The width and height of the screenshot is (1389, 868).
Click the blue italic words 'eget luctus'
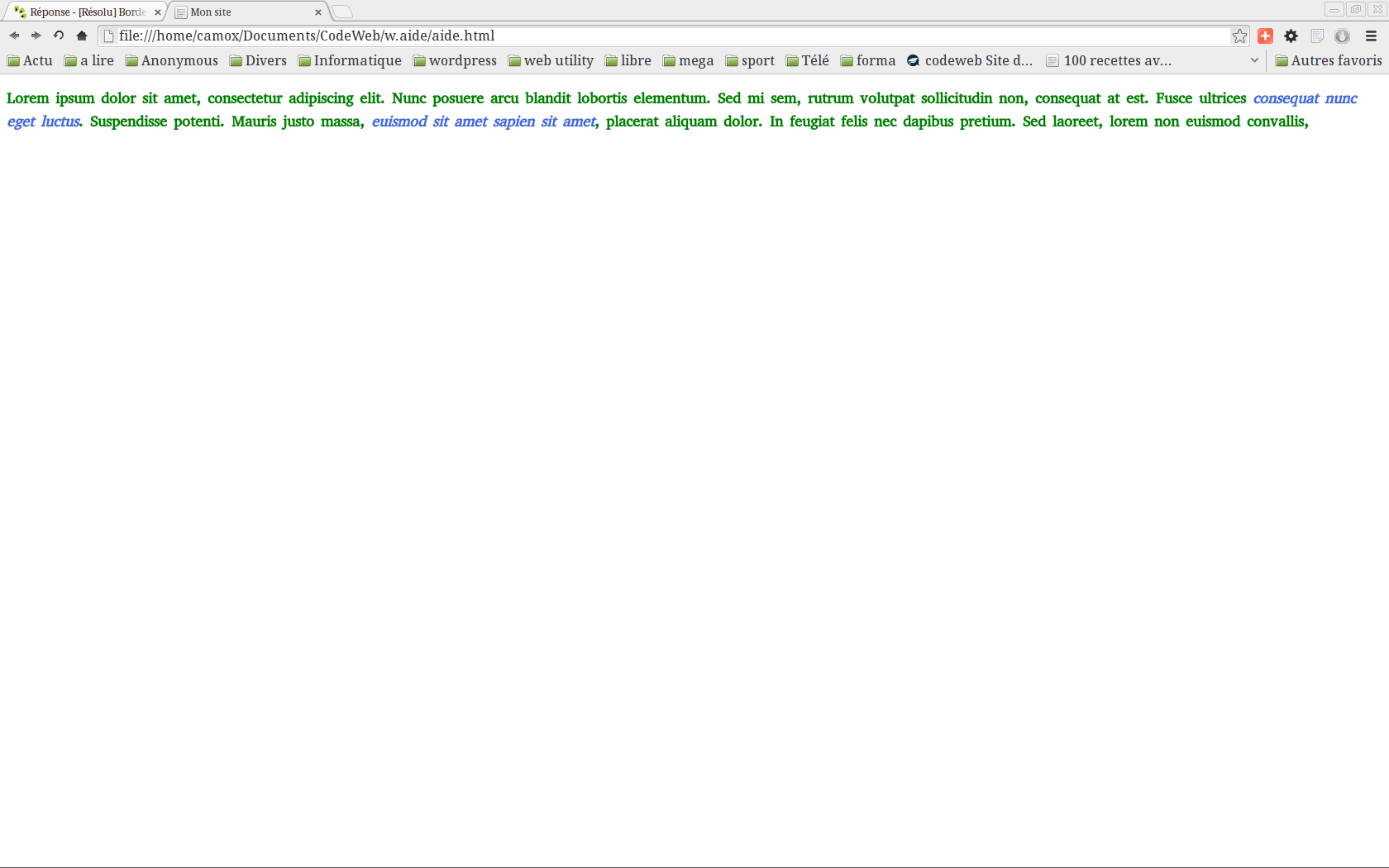pyautogui.click(x=44, y=122)
